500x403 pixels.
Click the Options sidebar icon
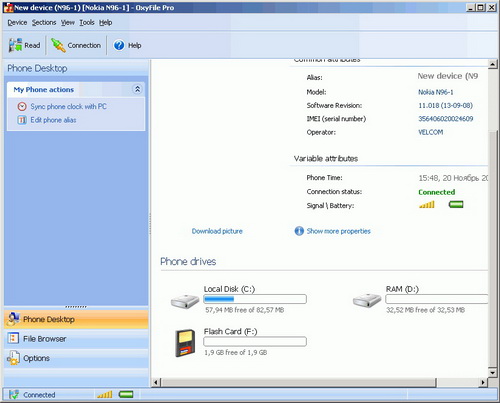point(13,358)
